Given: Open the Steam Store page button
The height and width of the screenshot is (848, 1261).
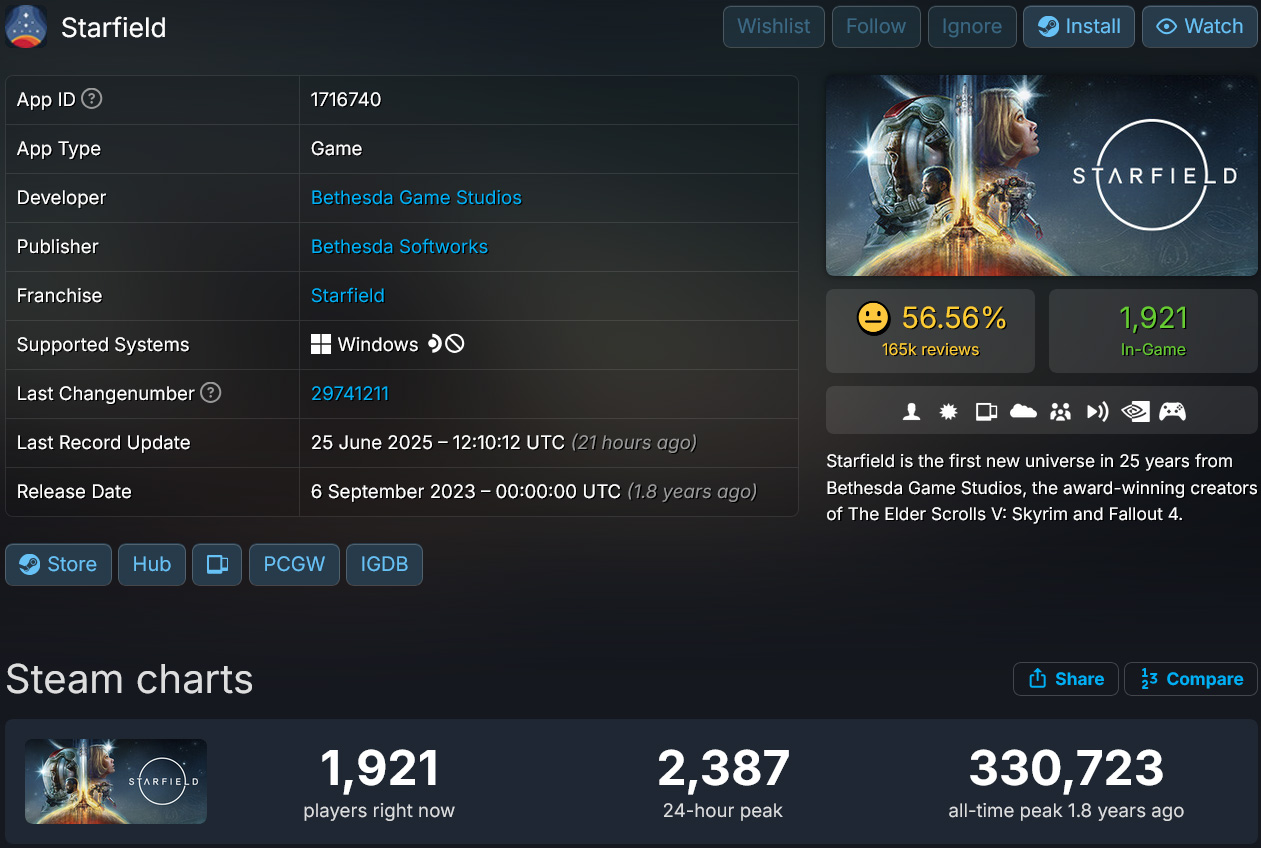Looking at the screenshot, I should click(58, 564).
